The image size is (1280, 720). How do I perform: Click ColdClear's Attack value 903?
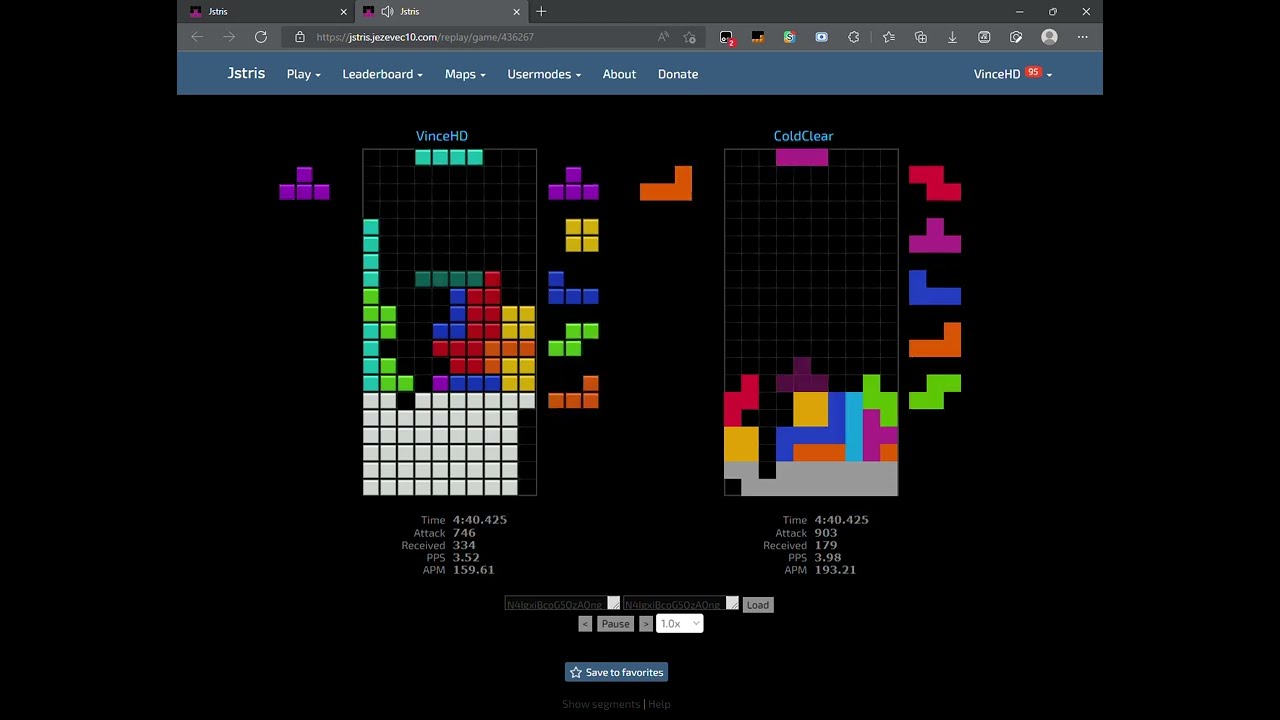click(826, 533)
